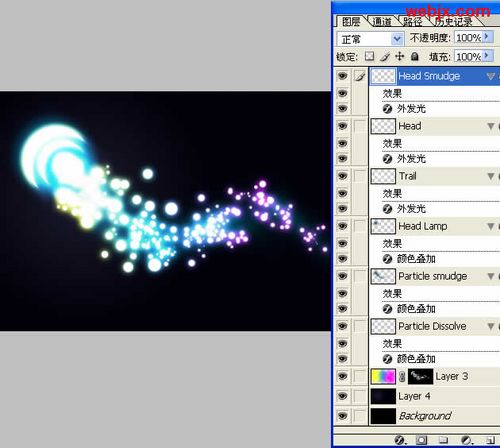This screenshot has width=500, height=448.
Task: Open the blend mode dropdown
Action: click(397, 39)
